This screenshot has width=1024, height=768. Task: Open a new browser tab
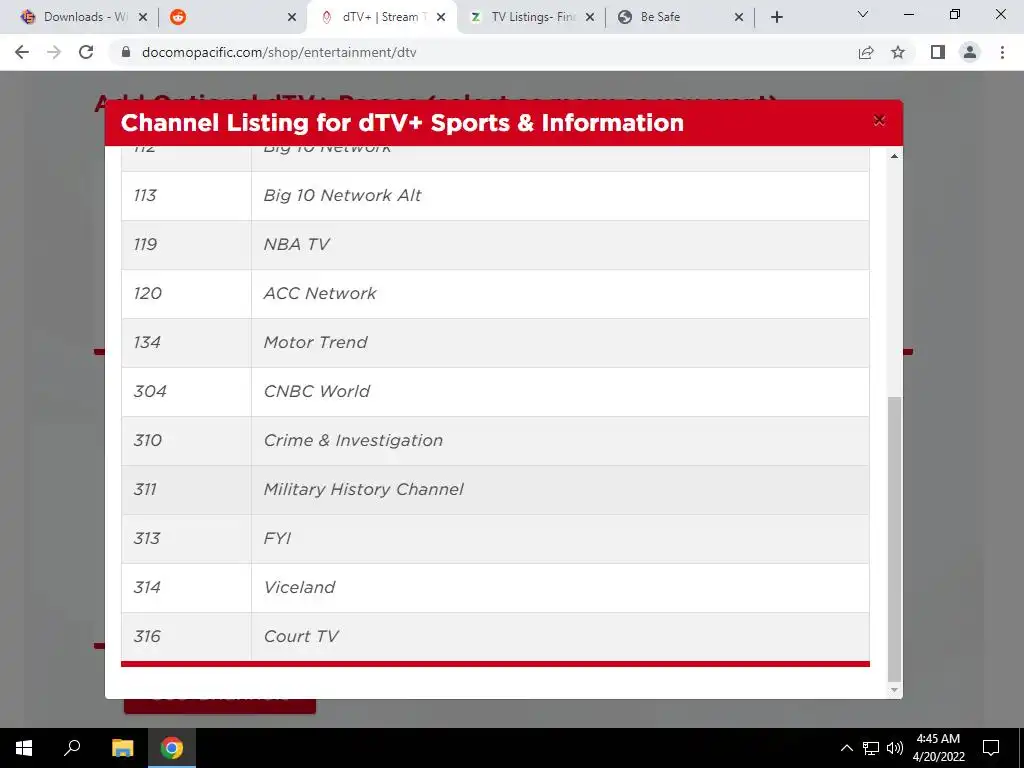tap(776, 17)
